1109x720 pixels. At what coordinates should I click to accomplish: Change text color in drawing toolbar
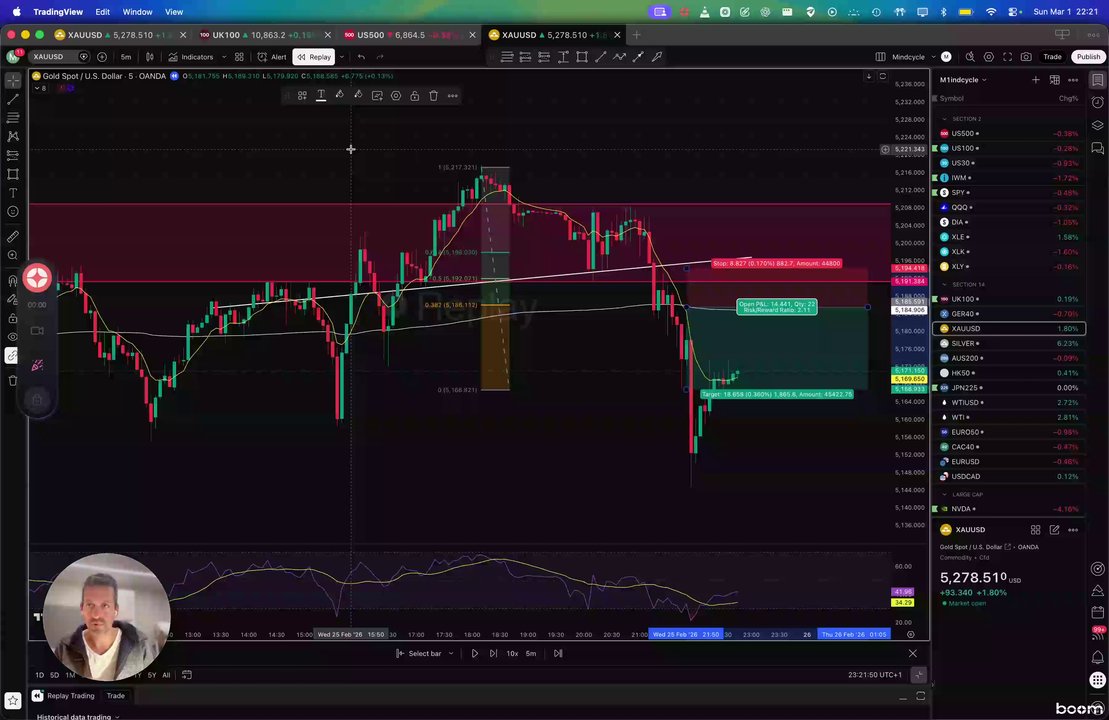click(x=321, y=95)
